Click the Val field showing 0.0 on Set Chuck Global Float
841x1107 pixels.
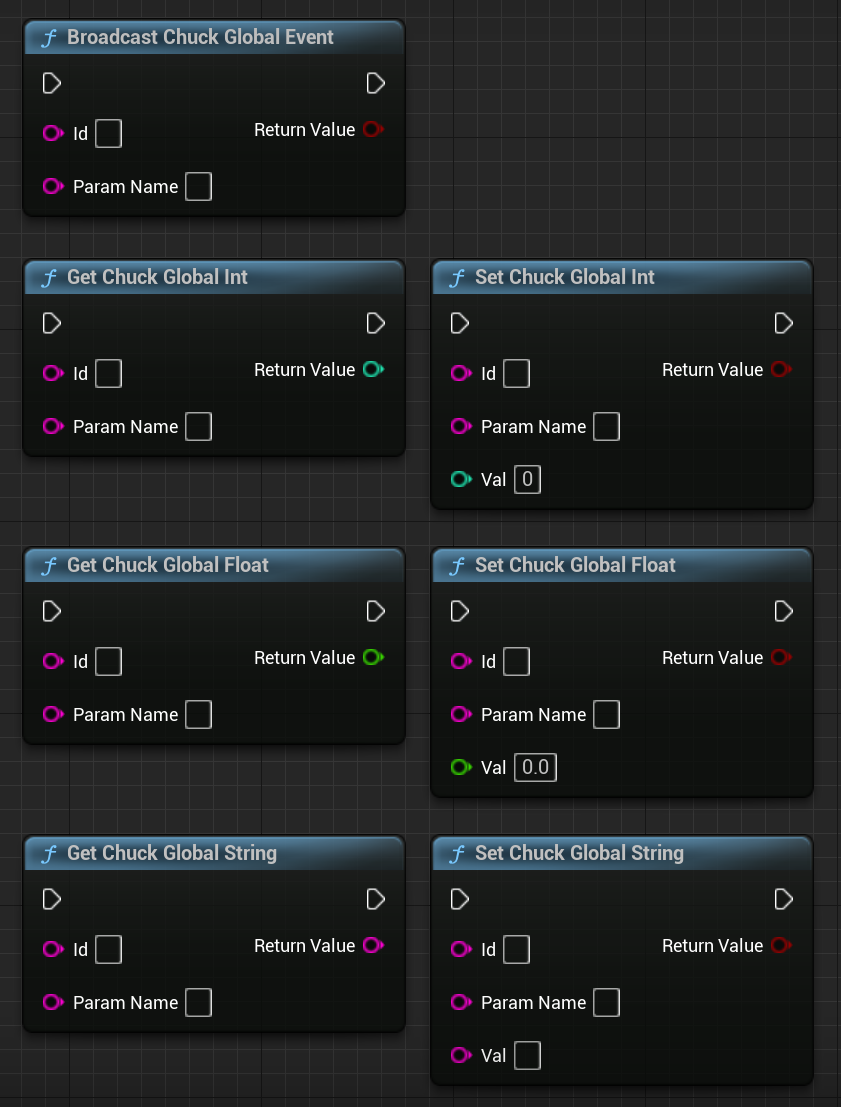[x=535, y=767]
